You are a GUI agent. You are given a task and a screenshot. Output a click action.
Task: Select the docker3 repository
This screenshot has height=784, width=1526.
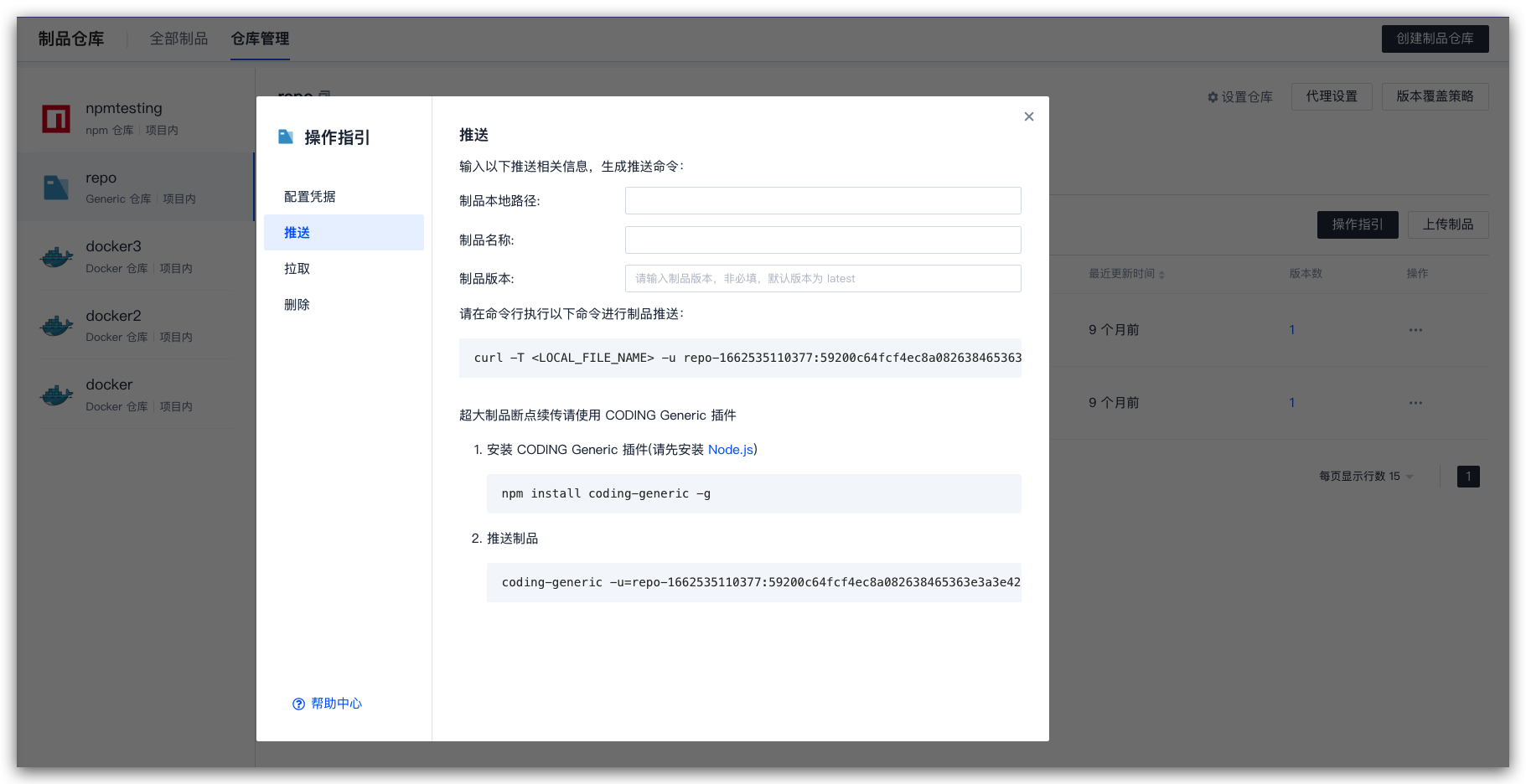[x=136, y=256]
